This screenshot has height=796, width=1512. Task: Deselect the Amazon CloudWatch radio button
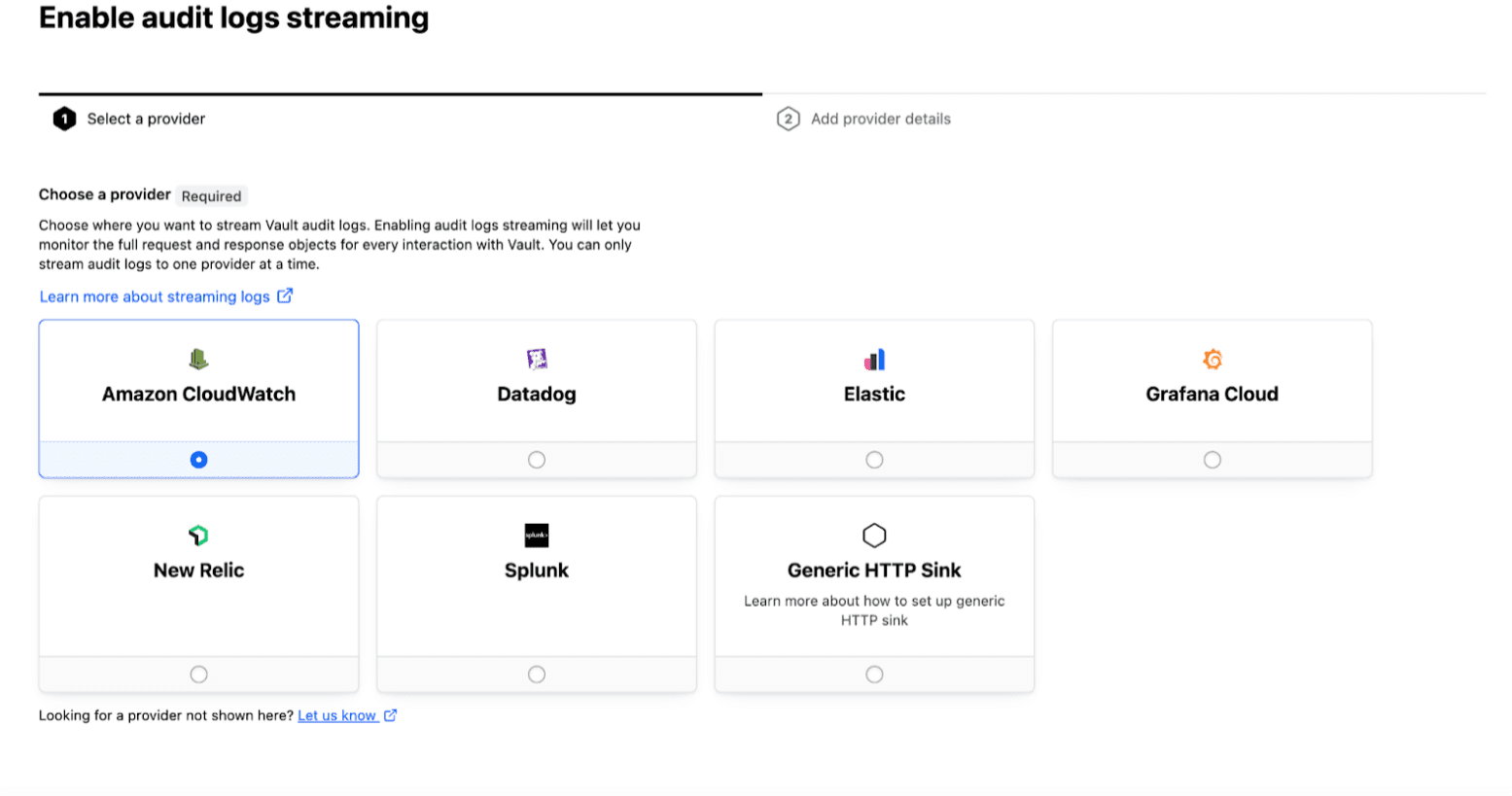coord(198,459)
